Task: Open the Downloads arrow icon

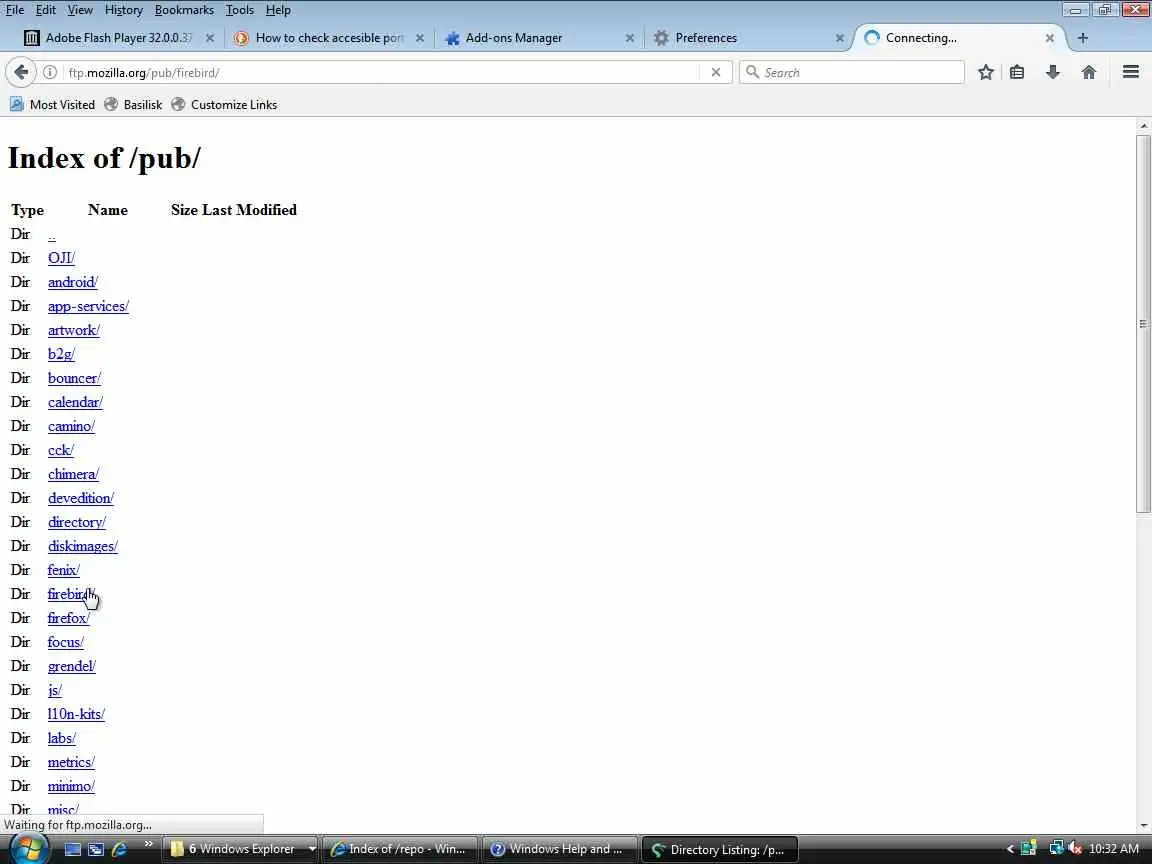Action: (x=1053, y=72)
